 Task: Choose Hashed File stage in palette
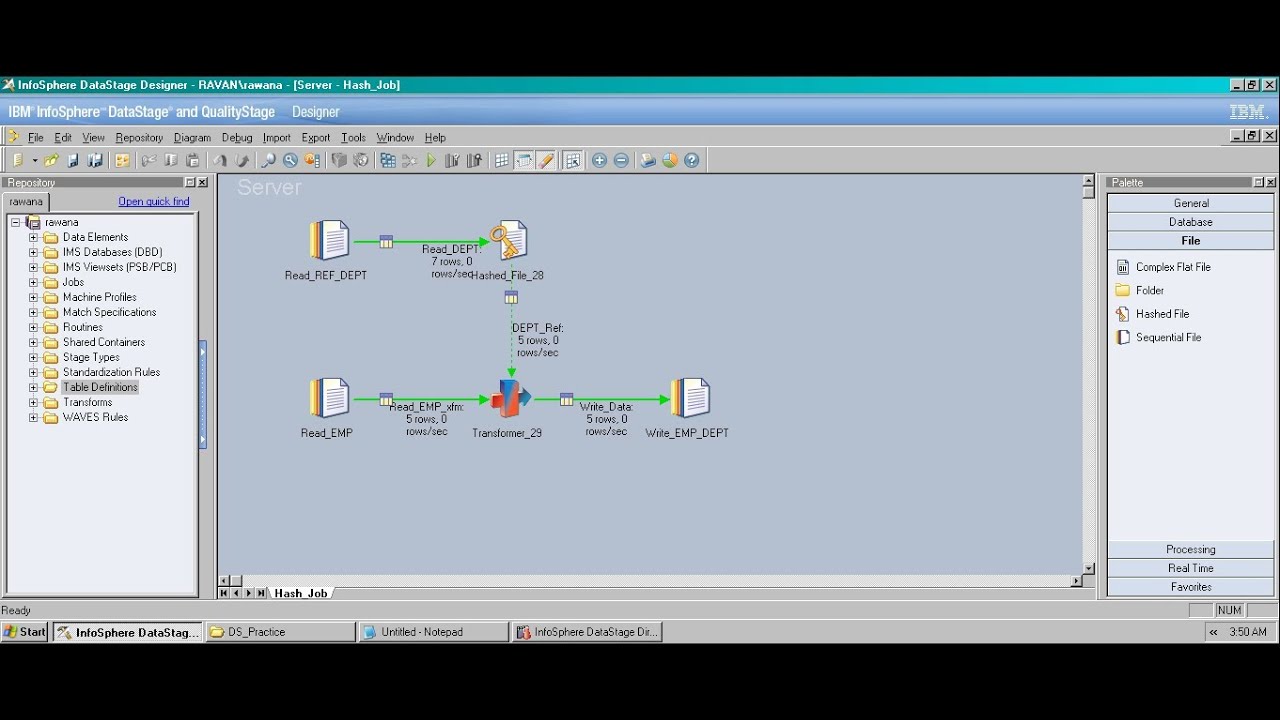click(x=1162, y=314)
